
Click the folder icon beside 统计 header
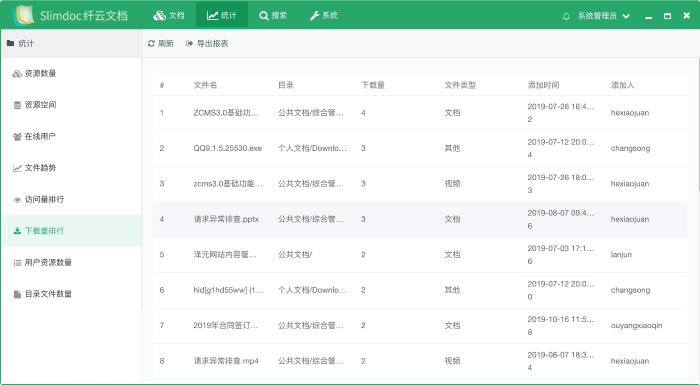pos(10,43)
